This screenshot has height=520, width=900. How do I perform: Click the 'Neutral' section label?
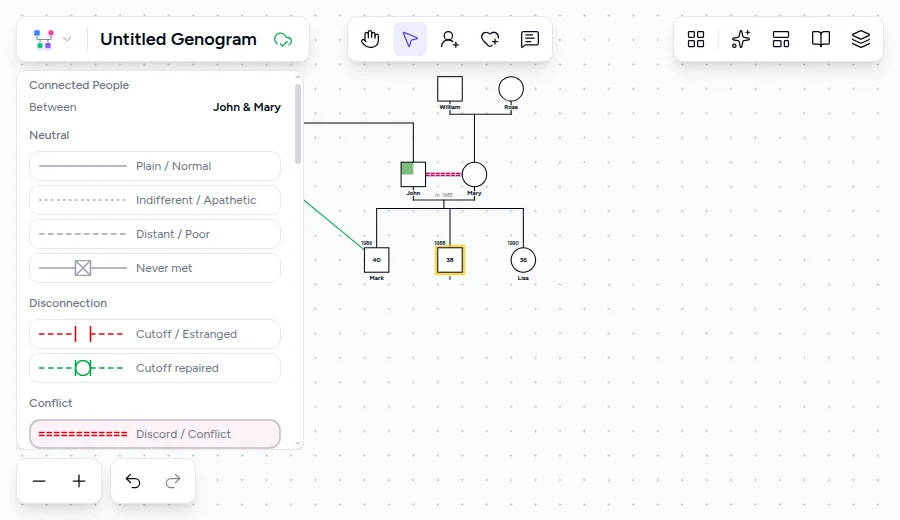point(49,135)
